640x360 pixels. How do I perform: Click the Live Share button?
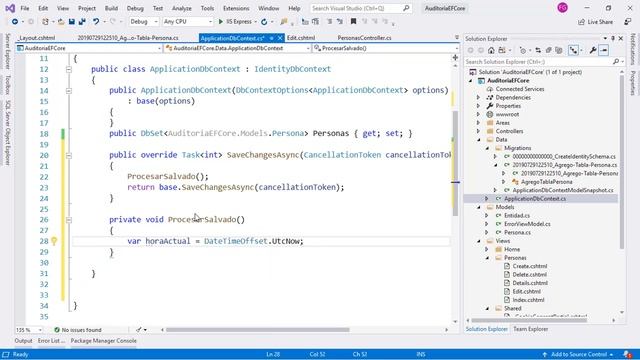(x=596, y=22)
